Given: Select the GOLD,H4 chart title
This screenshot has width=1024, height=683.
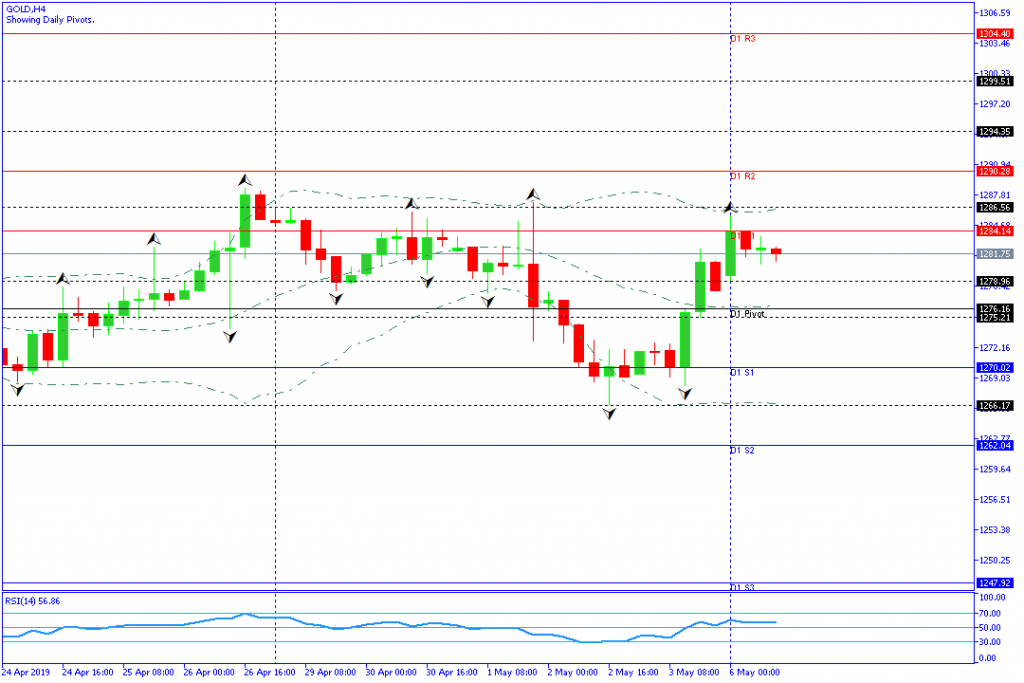Looking at the screenshot, I should [x=26, y=8].
